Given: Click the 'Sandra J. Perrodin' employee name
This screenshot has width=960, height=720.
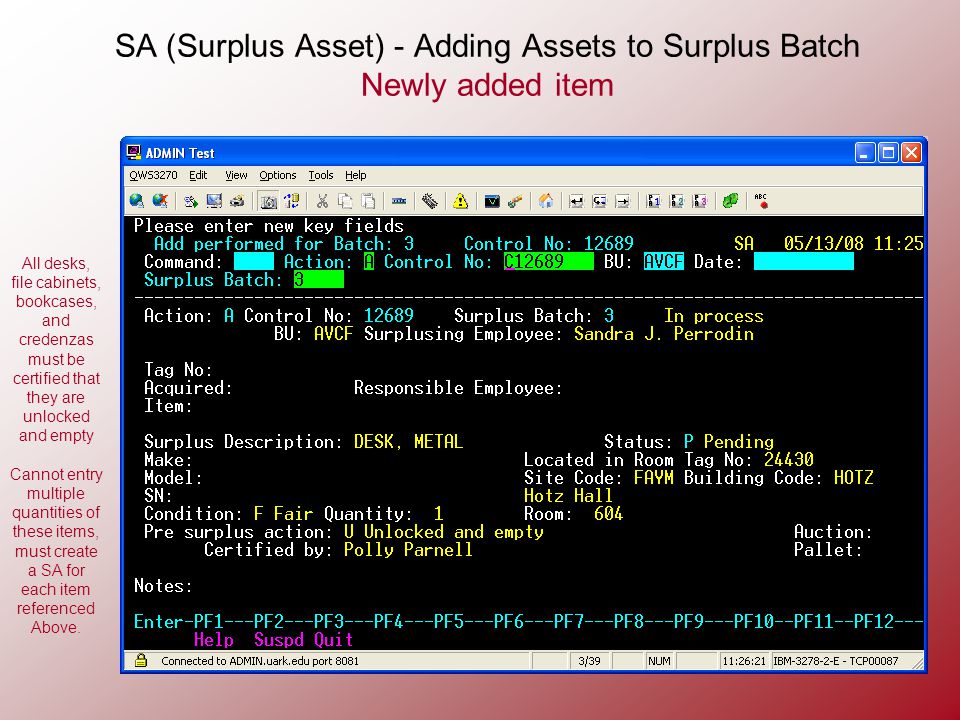Looking at the screenshot, I should point(664,334).
